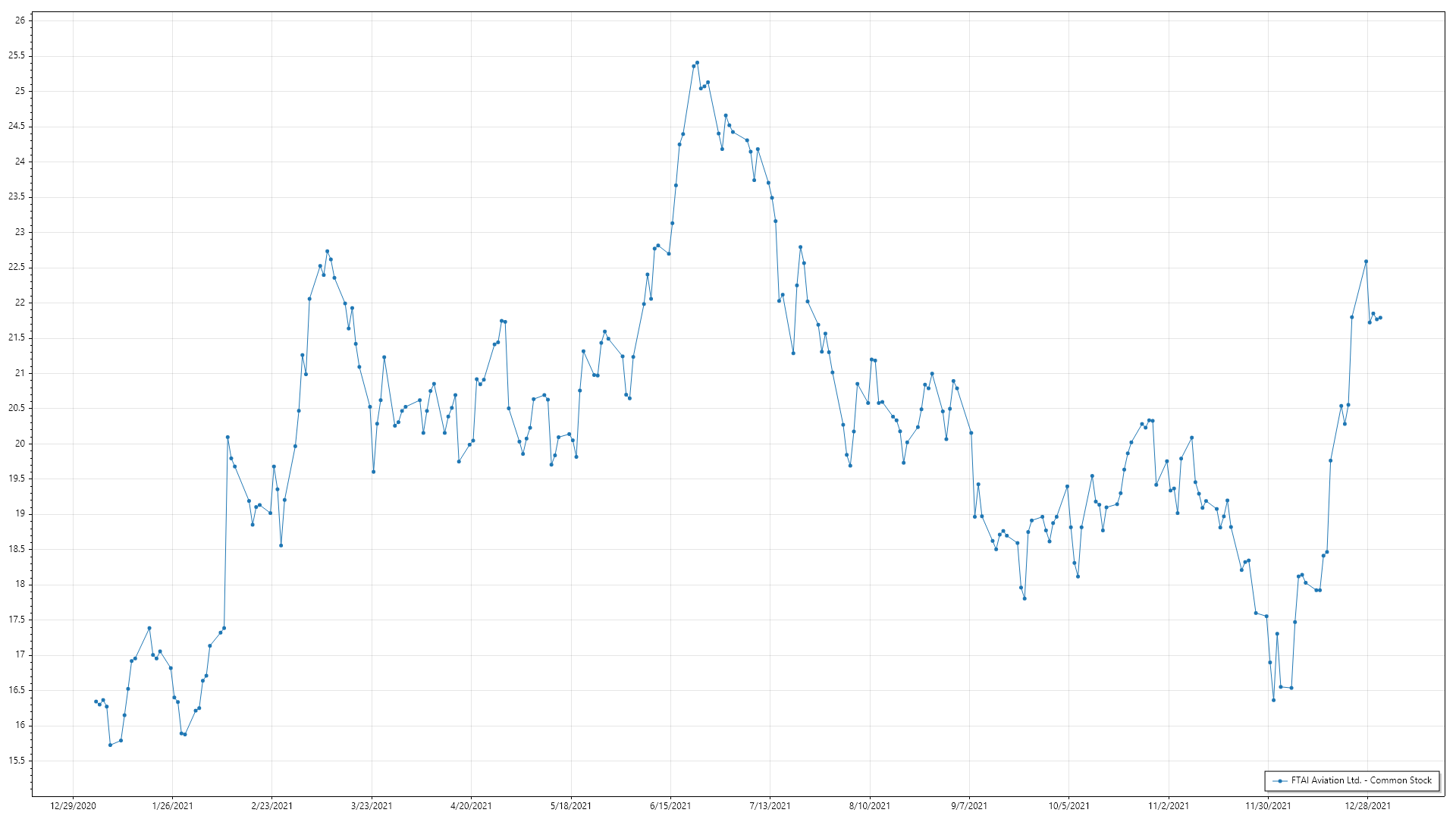Click the first data point in the series

click(96, 701)
